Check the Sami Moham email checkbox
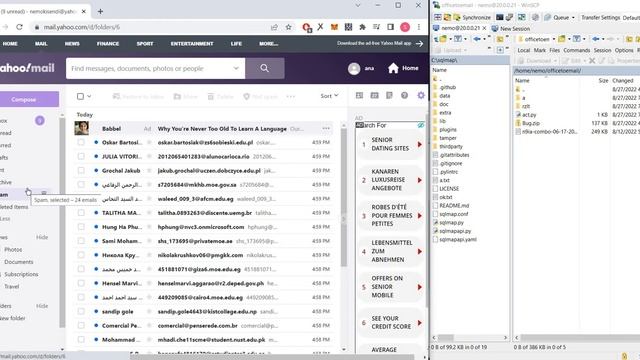Image resolution: width=640 pixels, height=360 pixels. 81,241
